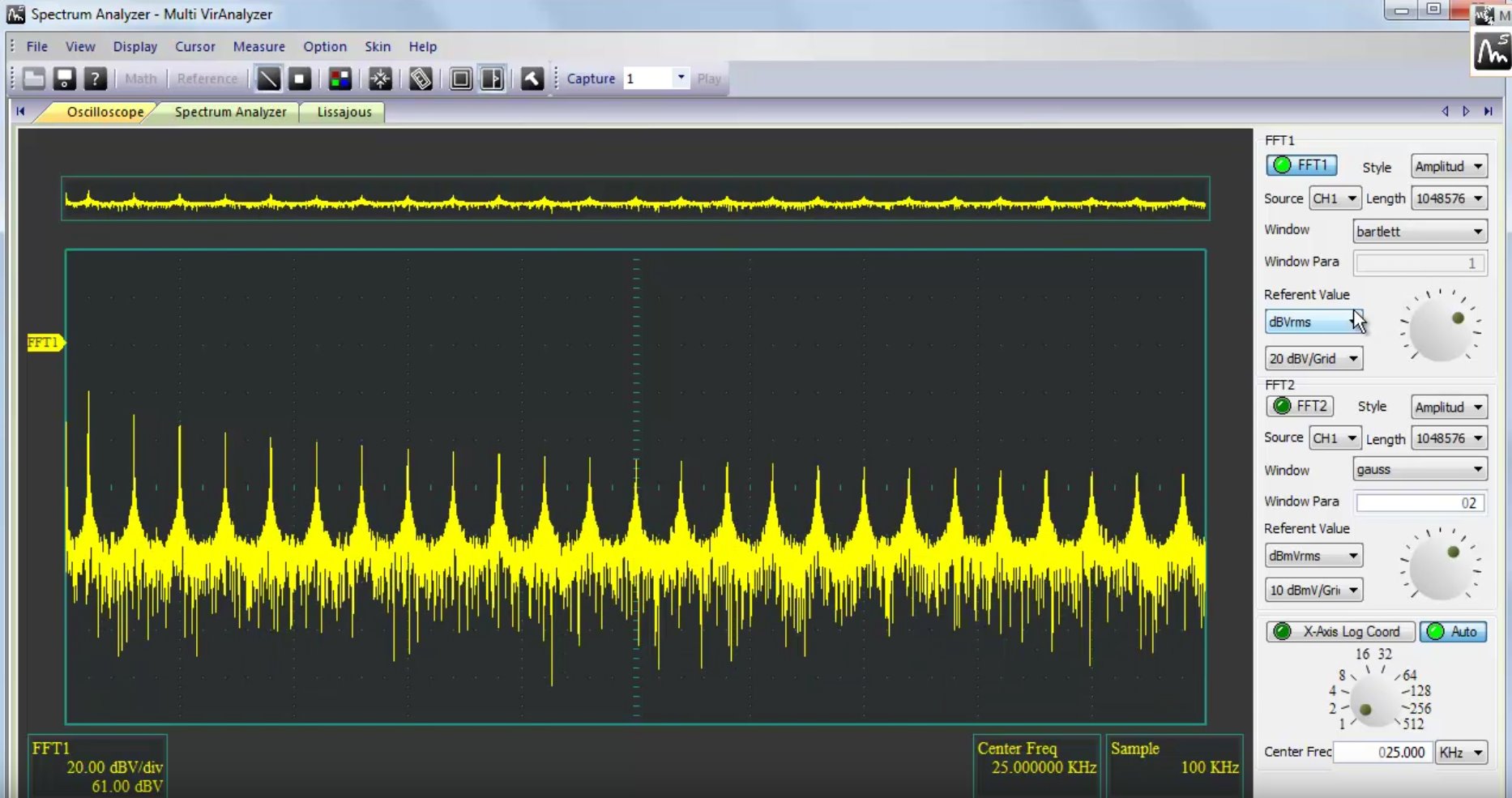Click the Sample 100 KHz readout
1512x798 pixels.
1174,766
